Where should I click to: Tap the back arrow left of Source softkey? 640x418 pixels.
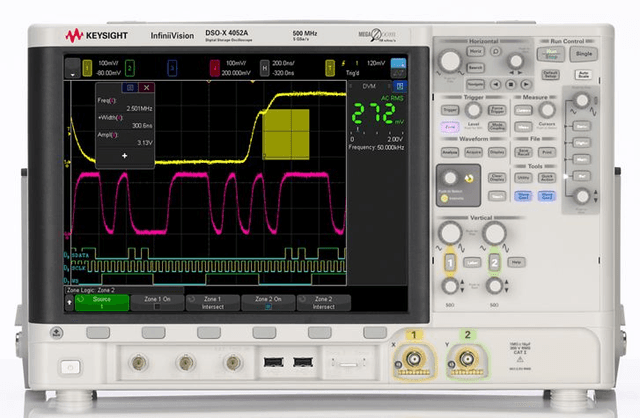(x=69, y=302)
